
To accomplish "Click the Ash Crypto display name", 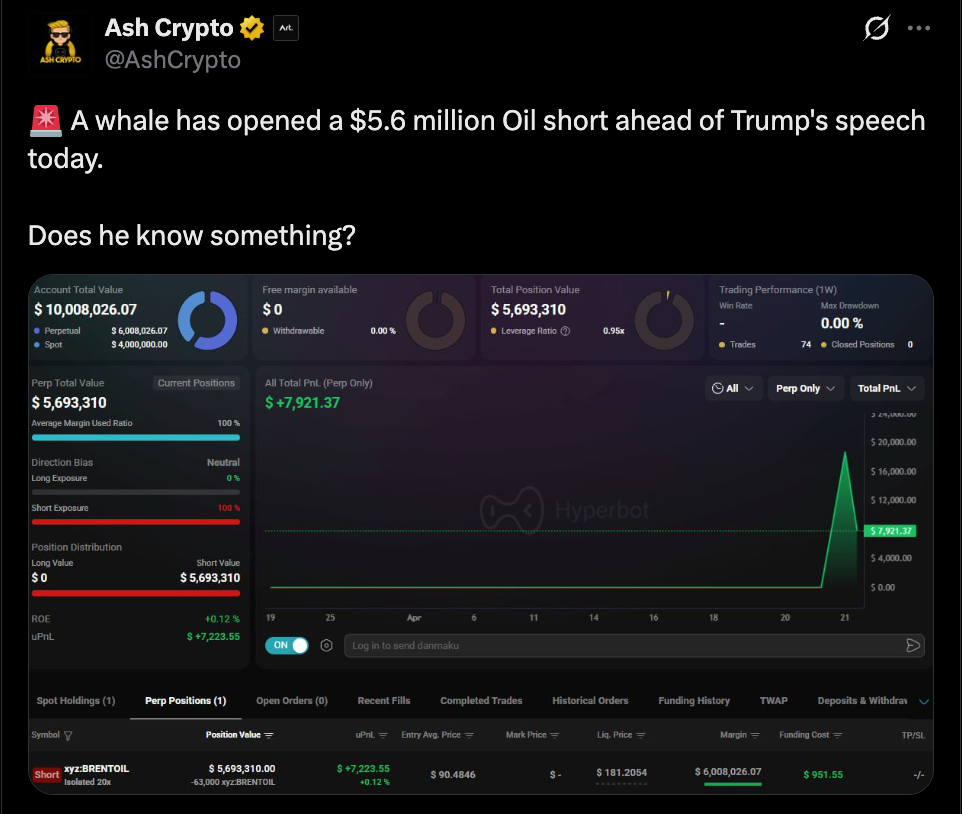I will point(169,29).
